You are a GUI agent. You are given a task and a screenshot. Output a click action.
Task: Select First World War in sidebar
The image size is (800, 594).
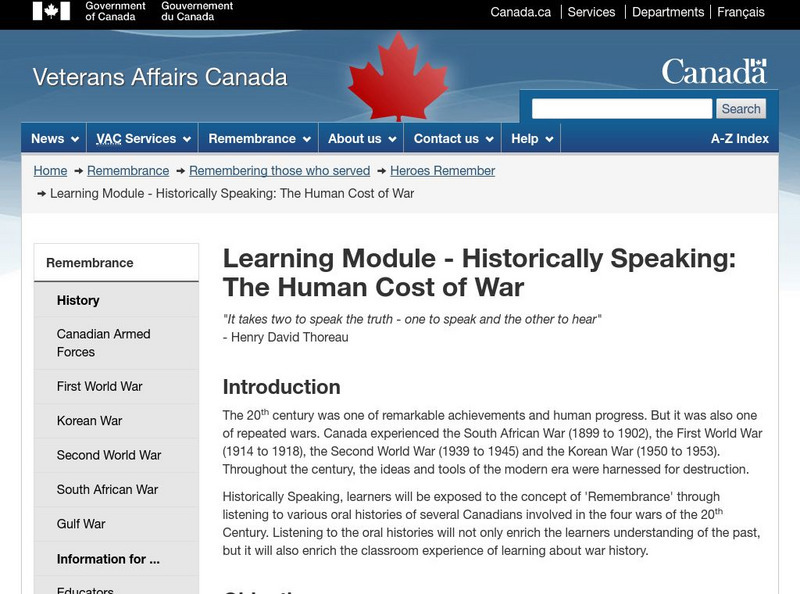[100, 386]
